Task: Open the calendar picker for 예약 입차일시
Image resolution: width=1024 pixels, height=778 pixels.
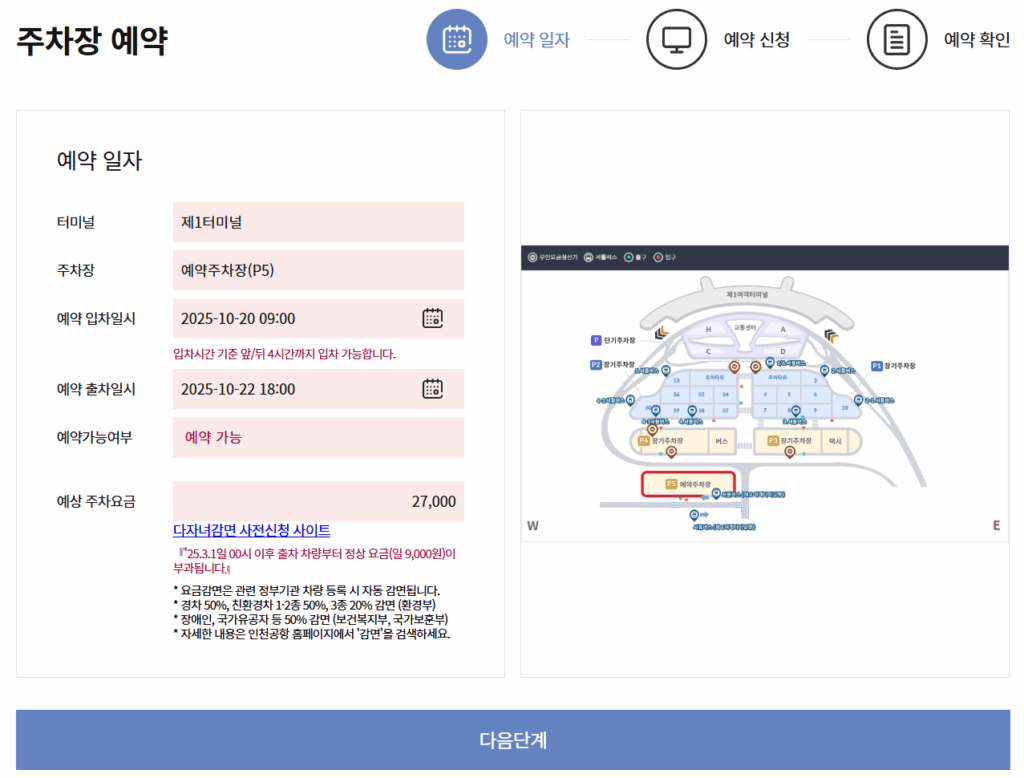Action: pyautogui.click(x=432, y=318)
